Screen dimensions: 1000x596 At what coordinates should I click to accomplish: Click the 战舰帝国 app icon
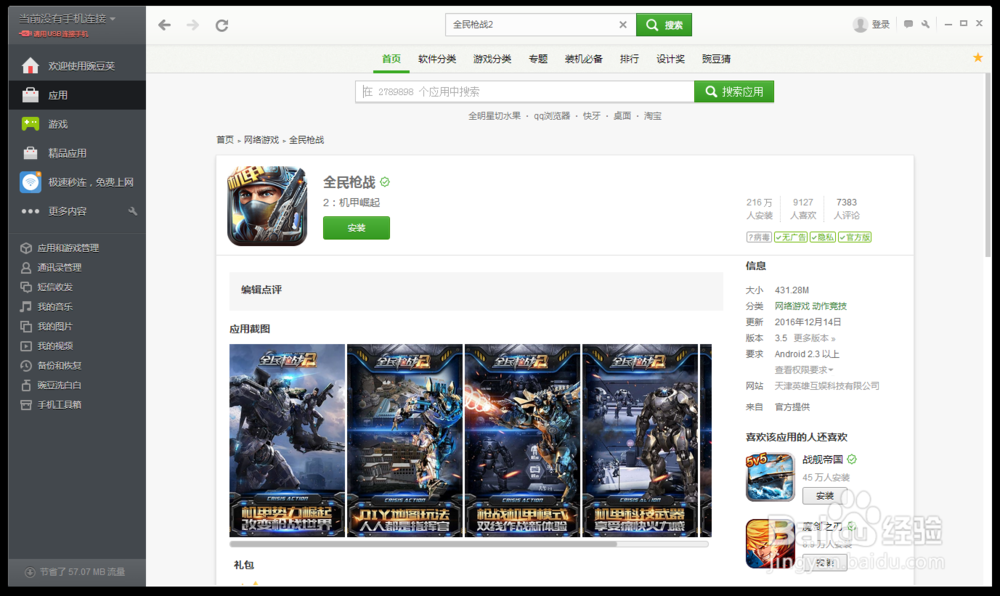[x=770, y=477]
